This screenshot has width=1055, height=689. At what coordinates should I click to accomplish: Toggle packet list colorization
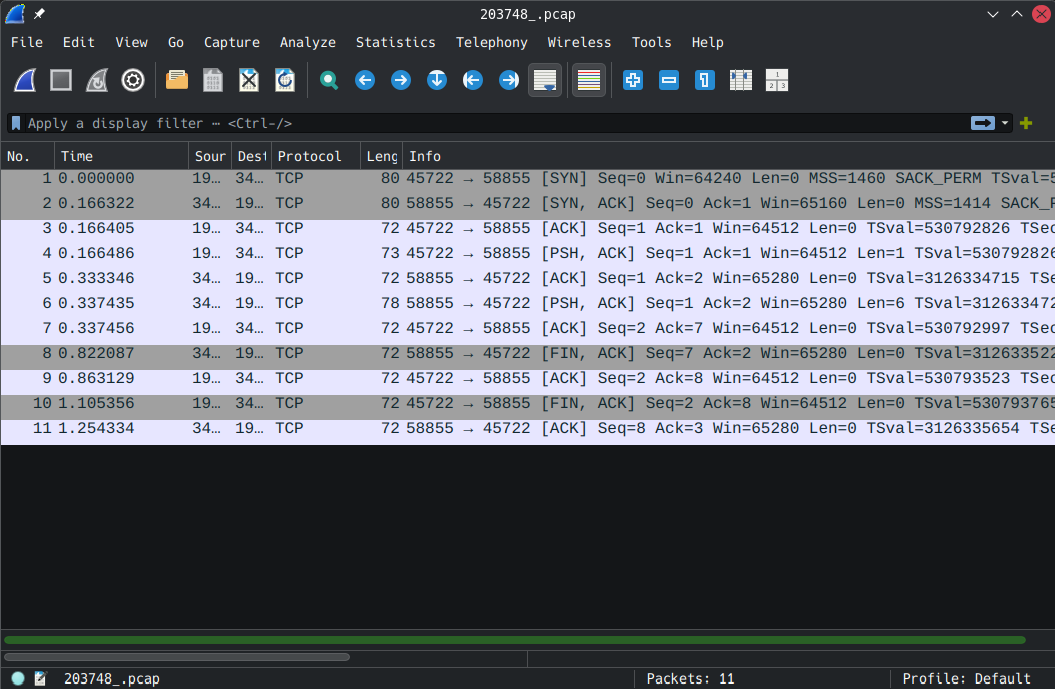pyautogui.click(x=589, y=80)
